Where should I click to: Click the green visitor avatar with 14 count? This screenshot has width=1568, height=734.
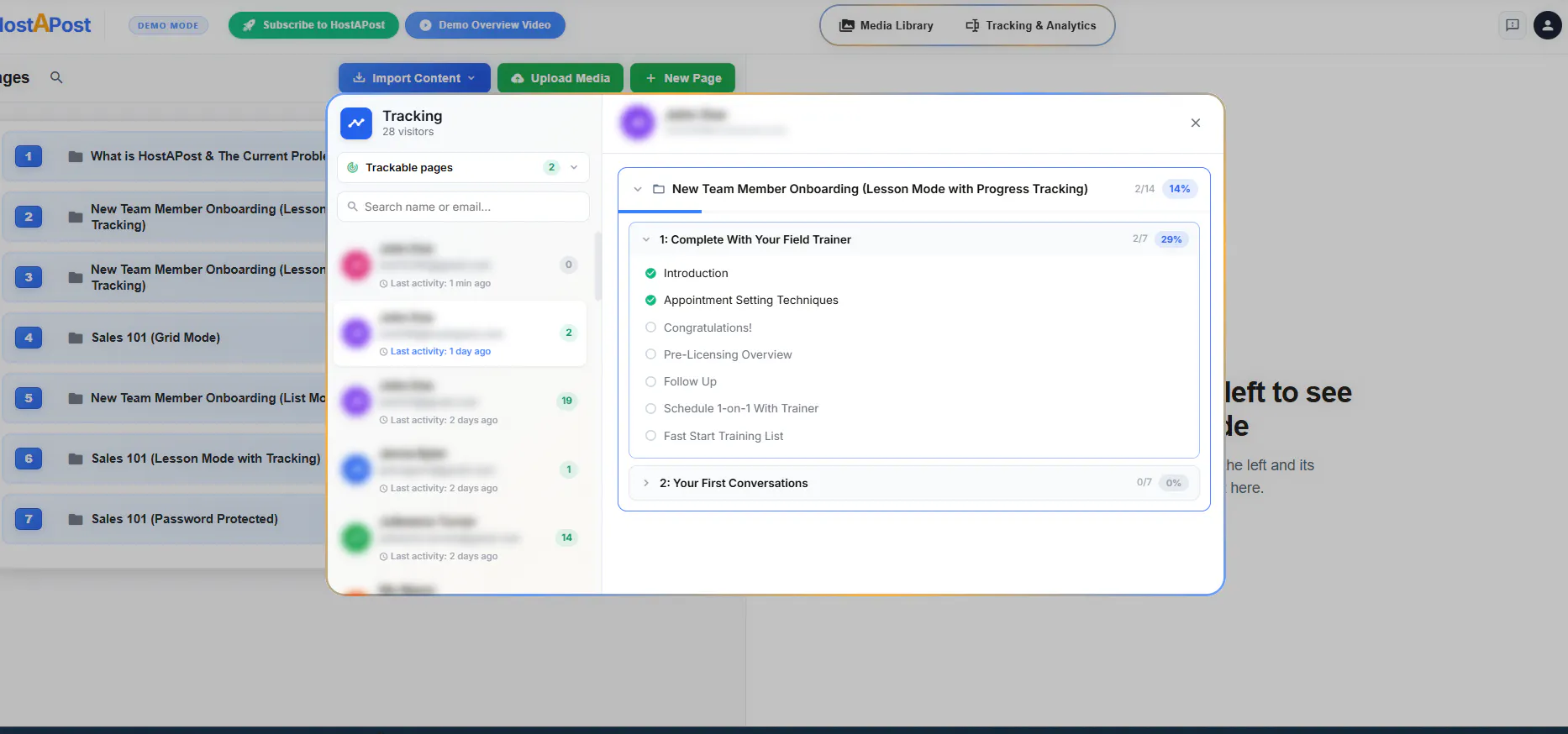coord(356,537)
